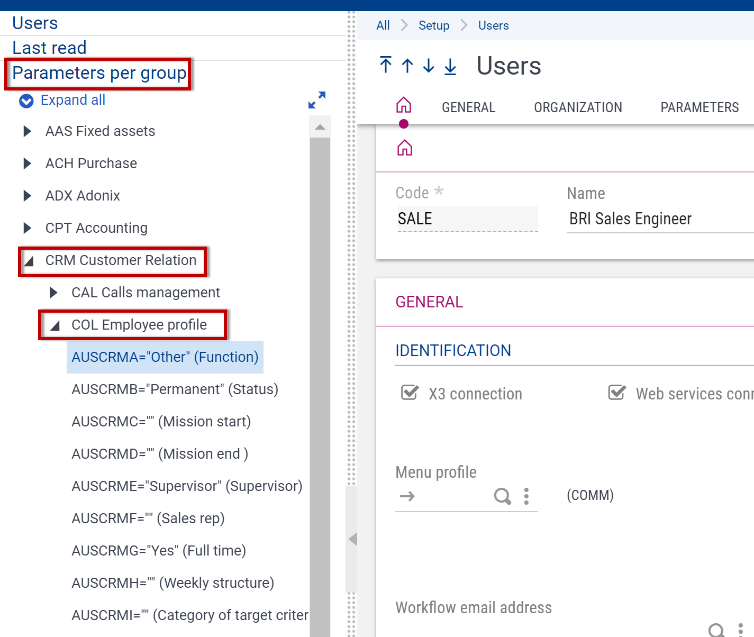Open Menu profile actions menu dots
754x637 pixels.
526,496
